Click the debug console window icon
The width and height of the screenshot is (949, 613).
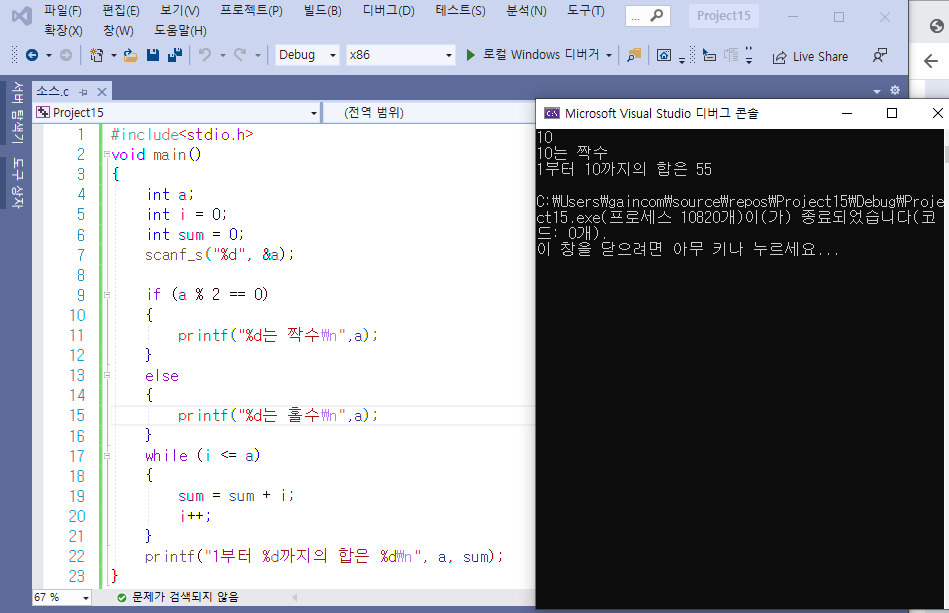tap(551, 113)
